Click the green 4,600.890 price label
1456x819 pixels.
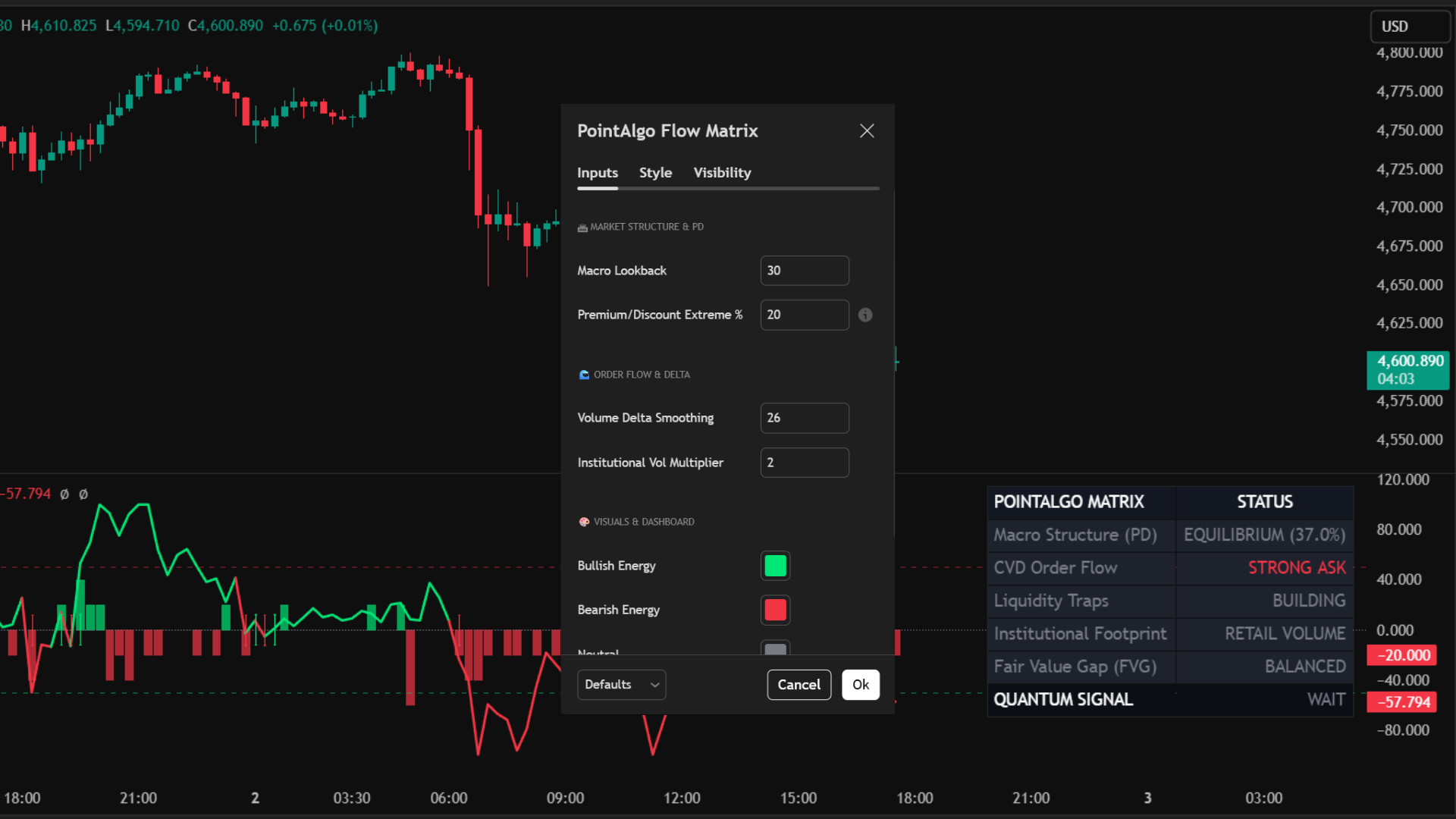(1407, 370)
